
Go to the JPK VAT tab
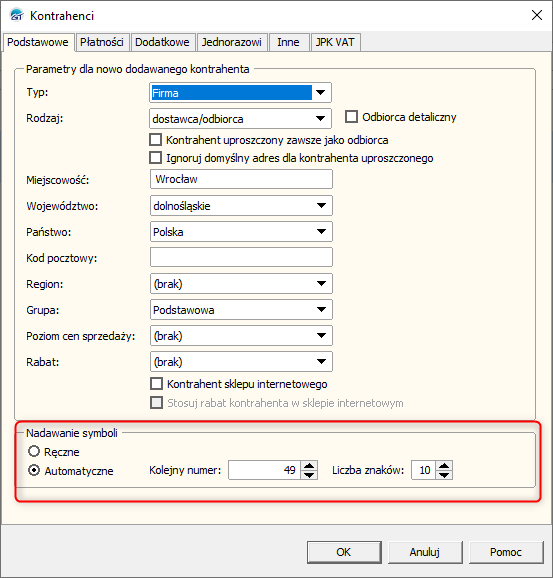pyautogui.click(x=335, y=42)
